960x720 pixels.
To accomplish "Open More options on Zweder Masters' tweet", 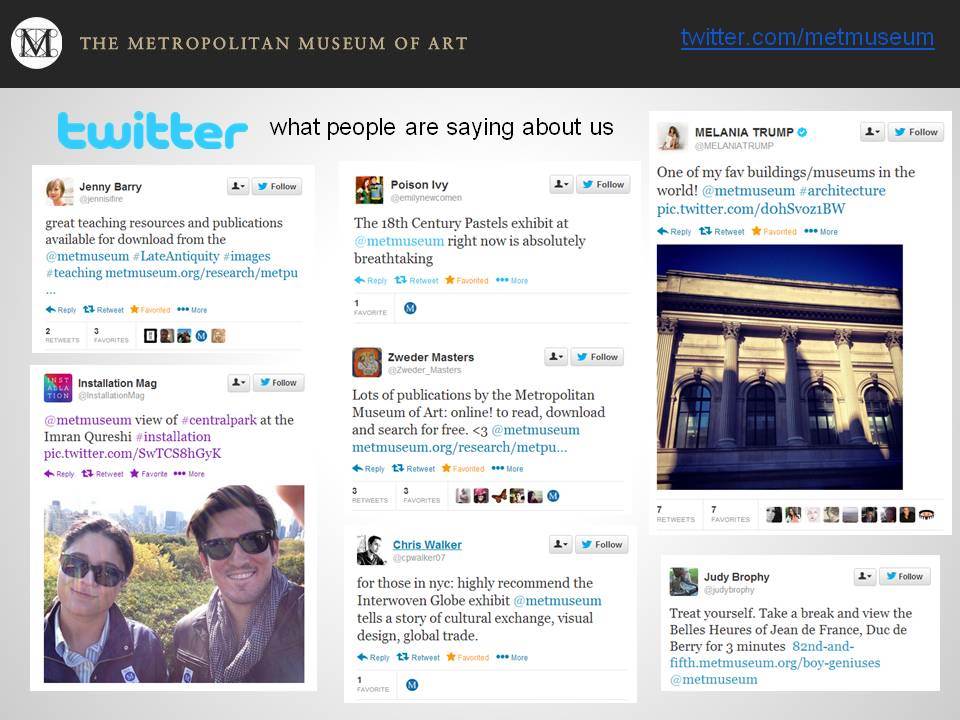I will [x=508, y=468].
